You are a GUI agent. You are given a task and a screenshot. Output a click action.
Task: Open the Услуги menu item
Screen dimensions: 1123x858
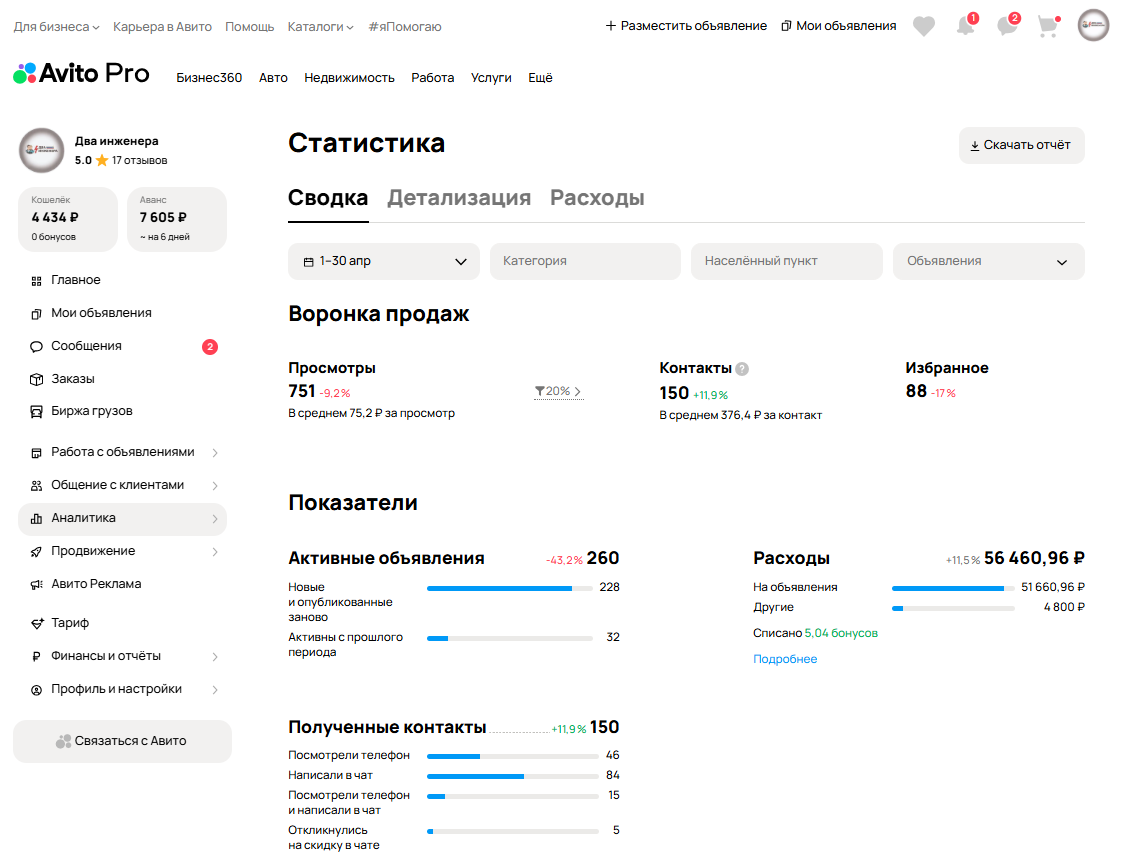491,77
